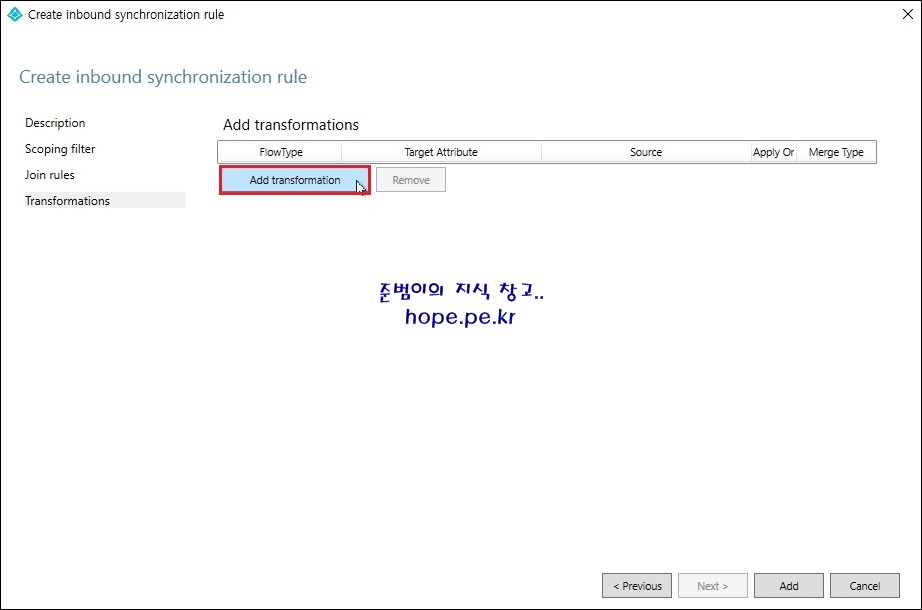Cancel the synchronization rule dialog

tap(864, 586)
